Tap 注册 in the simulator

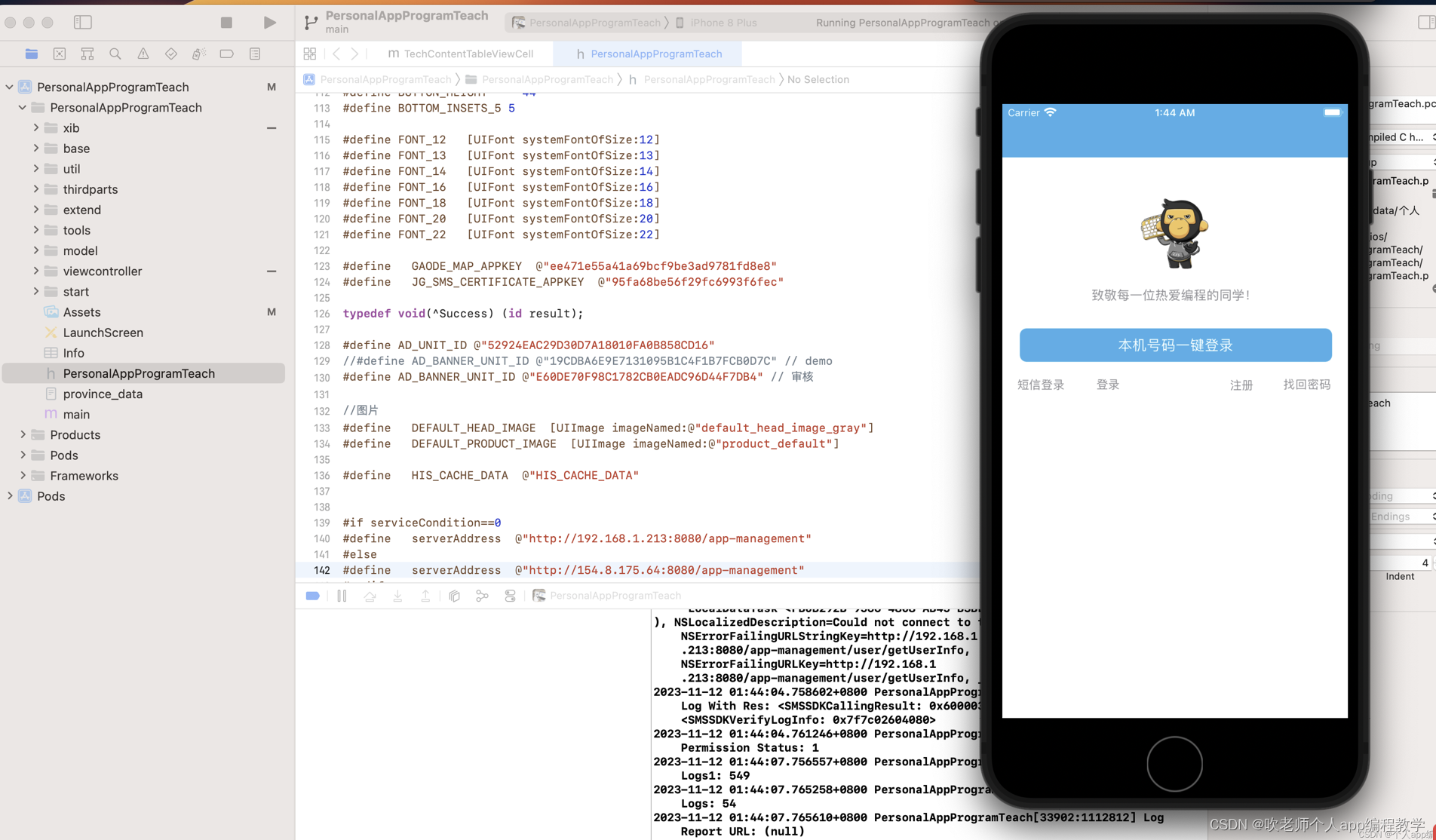pyautogui.click(x=1241, y=385)
